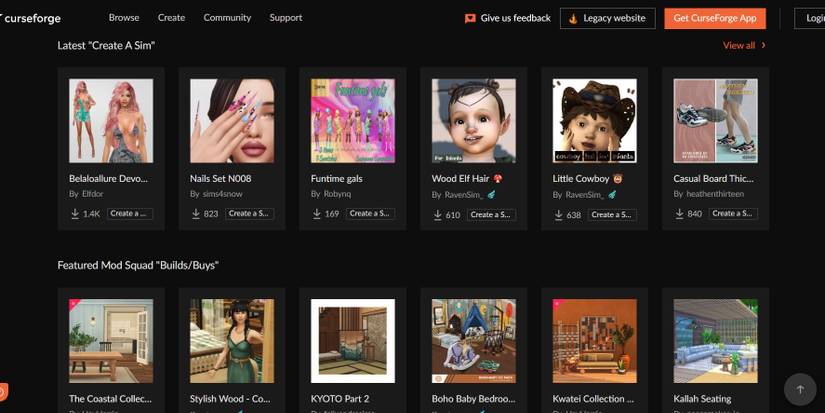This screenshot has width=825, height=413.
Task: Click the Funtime gals title
Action: (337, 178)
